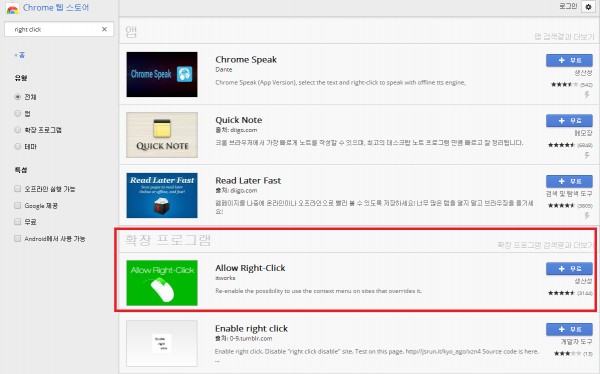Viewport: 600px width, 374px height.
Task: Click the lightning icon under Chrome Speak rating
Action: (587, 95)
